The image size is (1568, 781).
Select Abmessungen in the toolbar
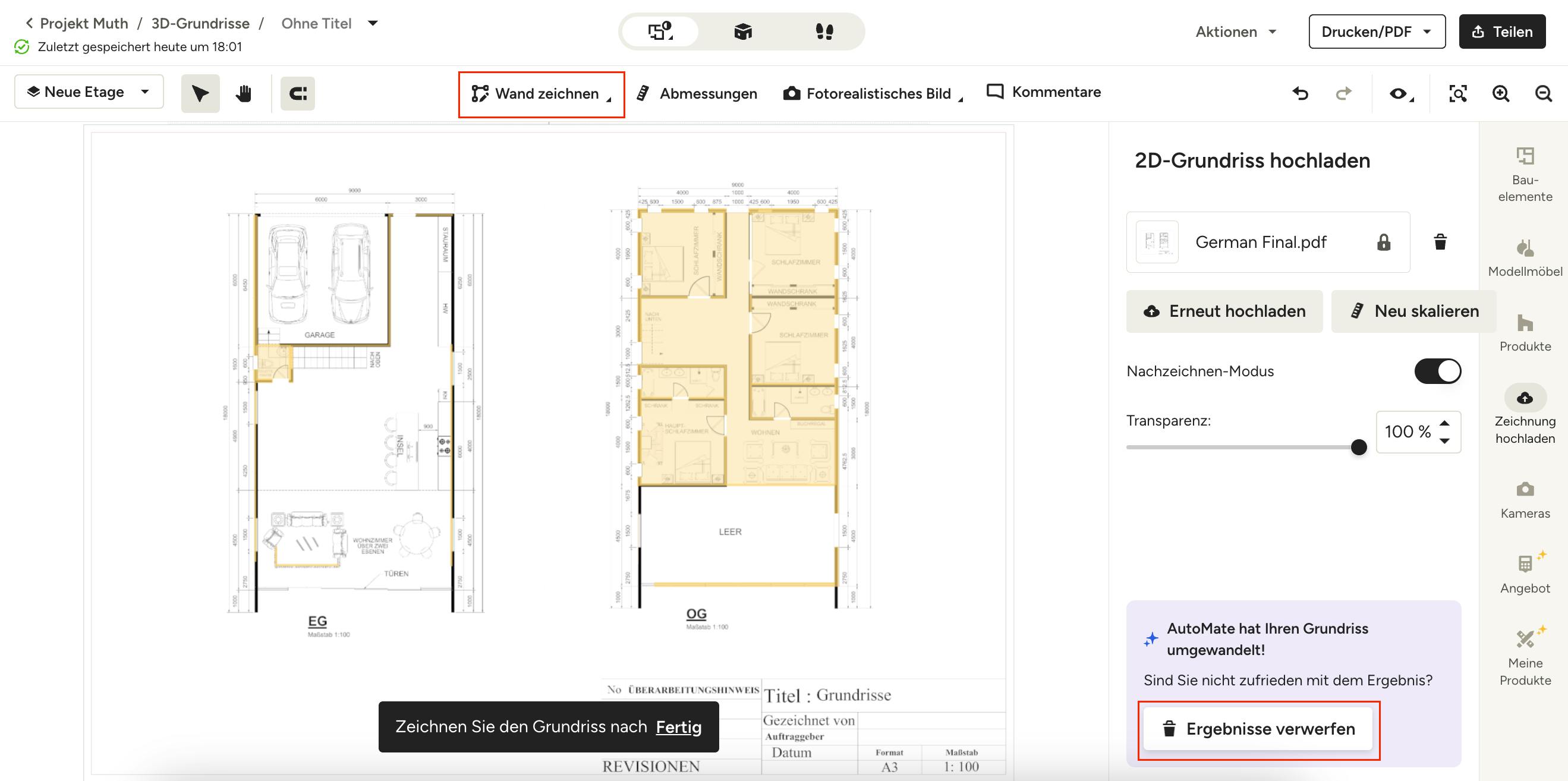pyautogui.click(x=697, y=93)
